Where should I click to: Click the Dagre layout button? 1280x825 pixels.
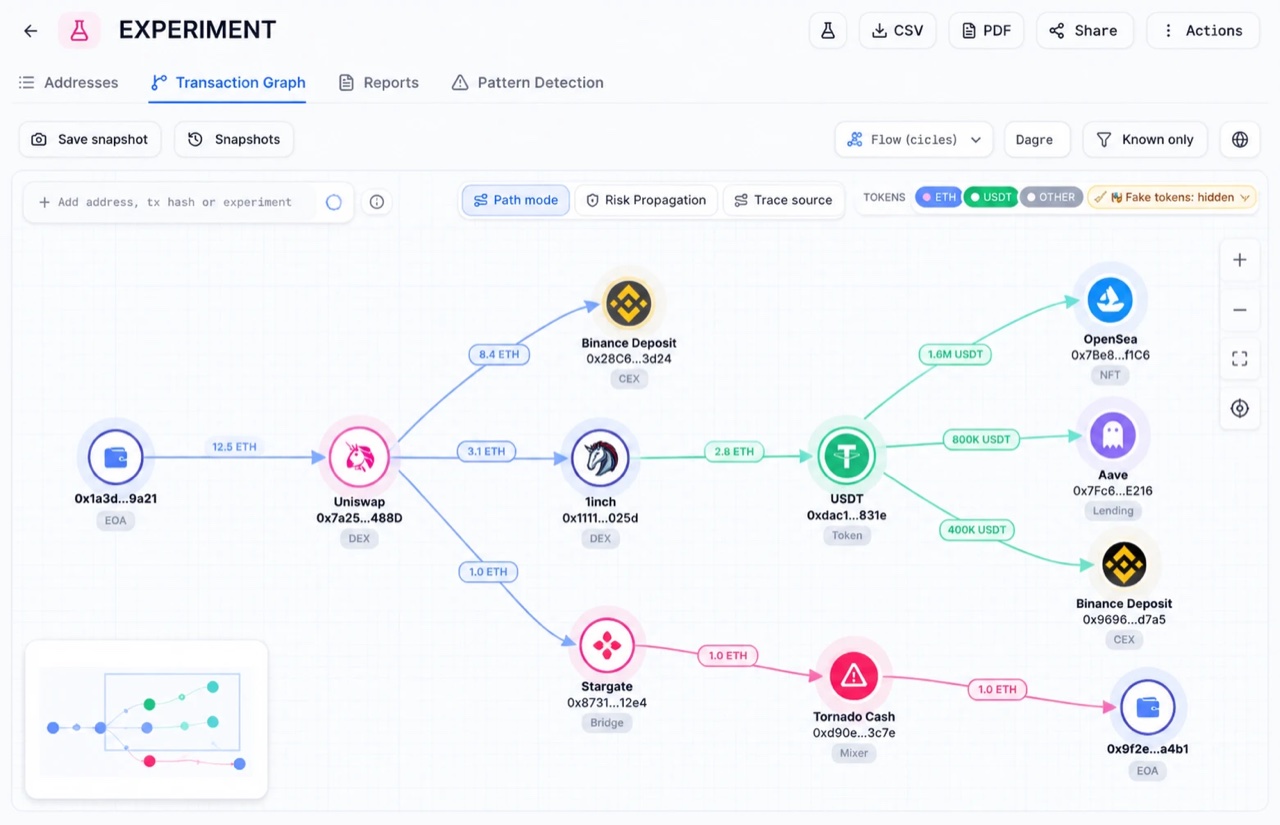(1037, 140)
